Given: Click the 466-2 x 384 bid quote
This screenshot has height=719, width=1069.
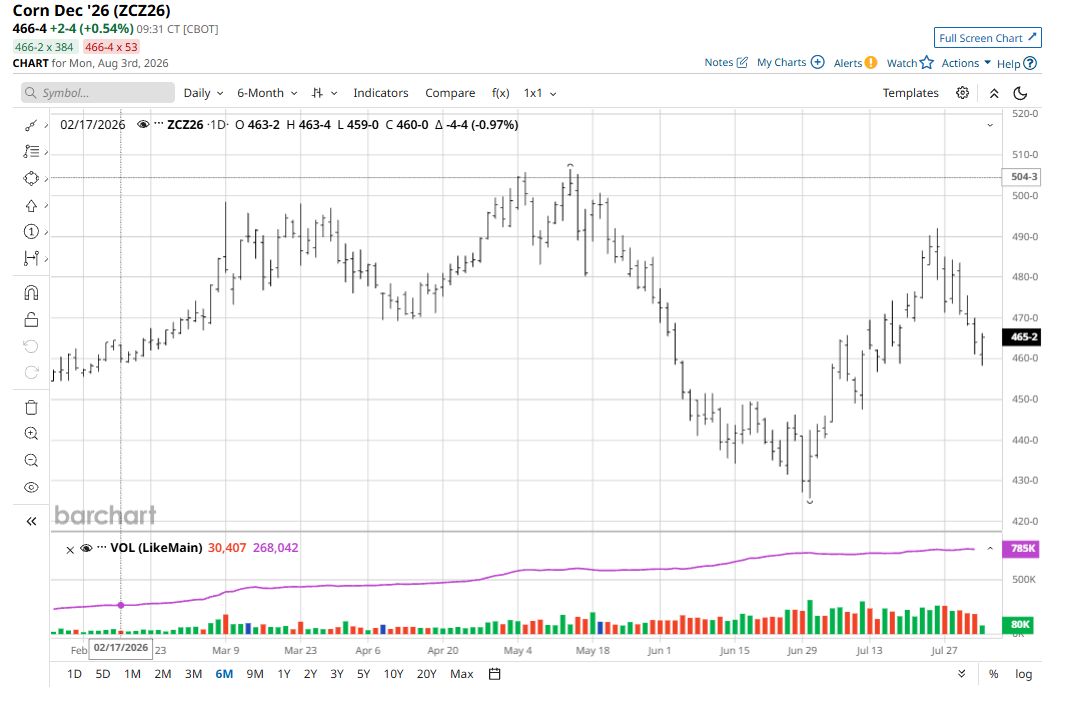Looking at the screenshot, I should coord(44,47).
